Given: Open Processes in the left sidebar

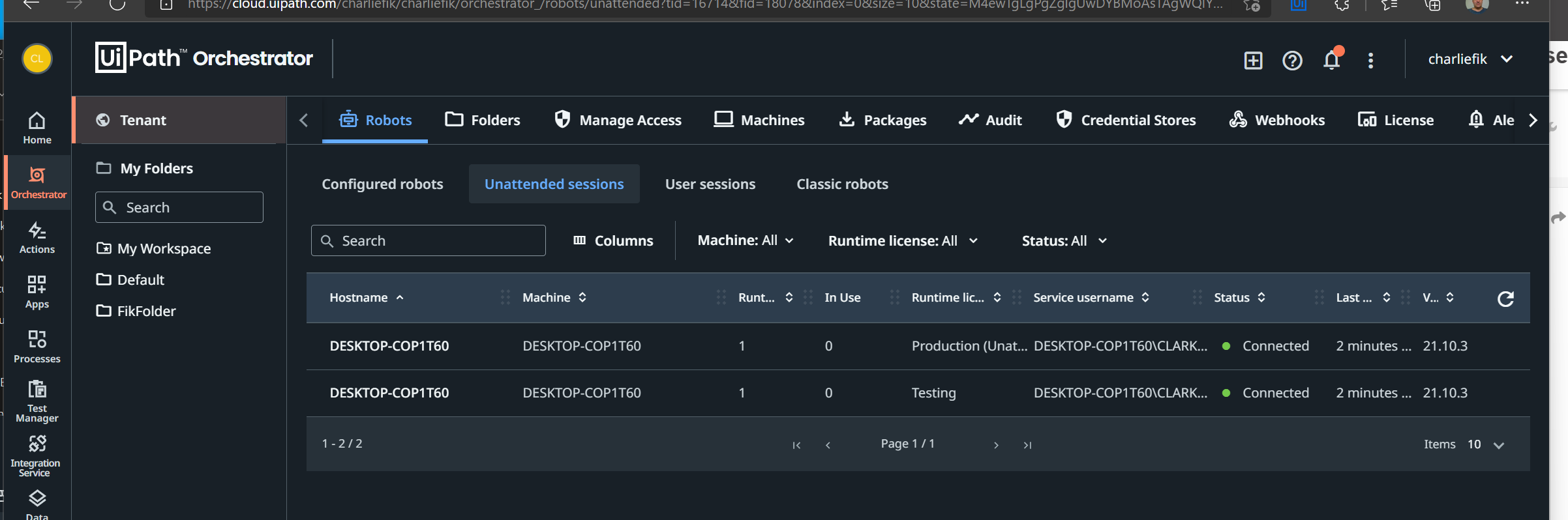Looking at the screenshot, I should tap(37, 347).
